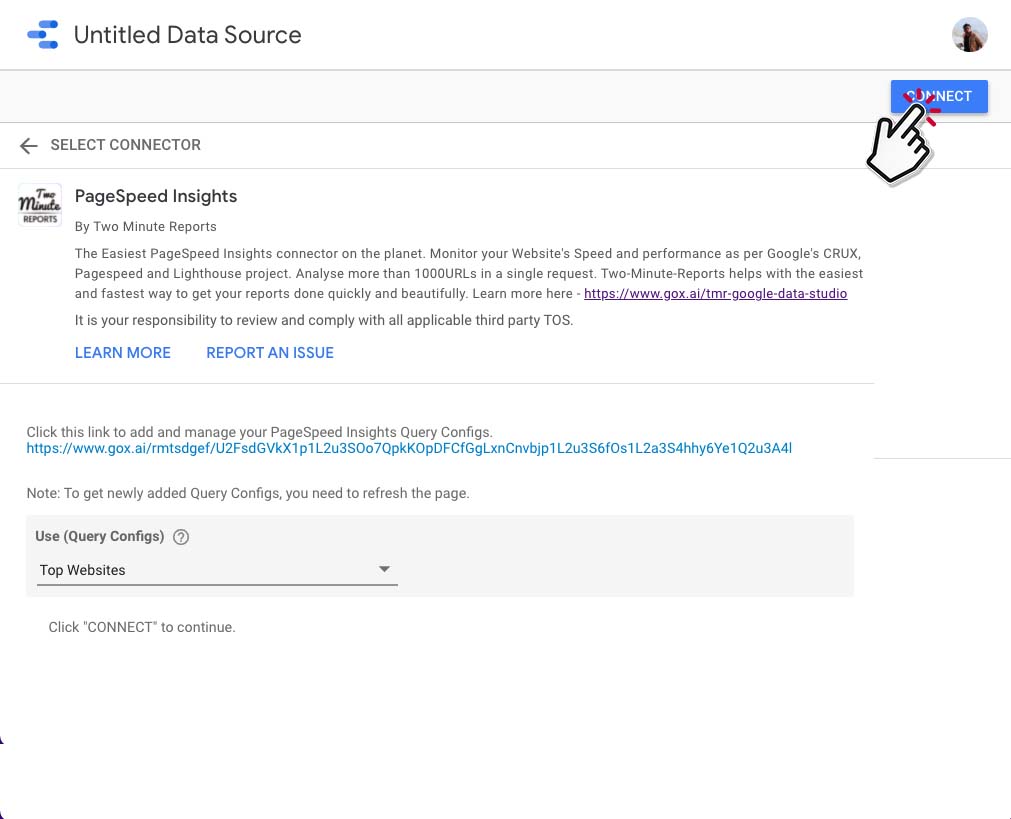This screenshot has width=1011, height=819.
Task: Open the PageSpeed Query Configs management URL
Action: (x=409, y=448)
